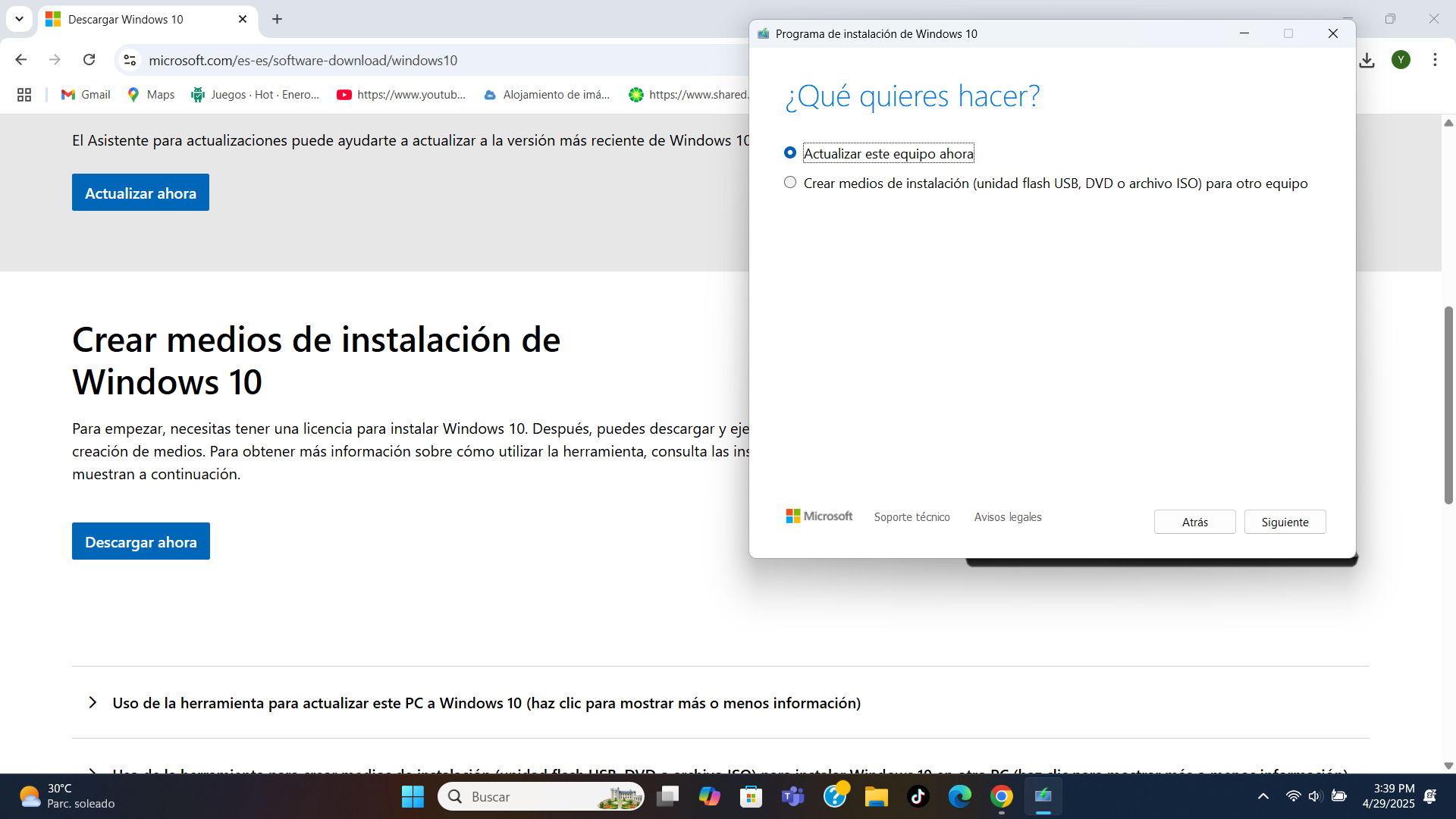Image resolution: width=1456 pixels, height=819 pixels.
Task: Open the tab search dropdown arrow
Action: click(19, 19)
